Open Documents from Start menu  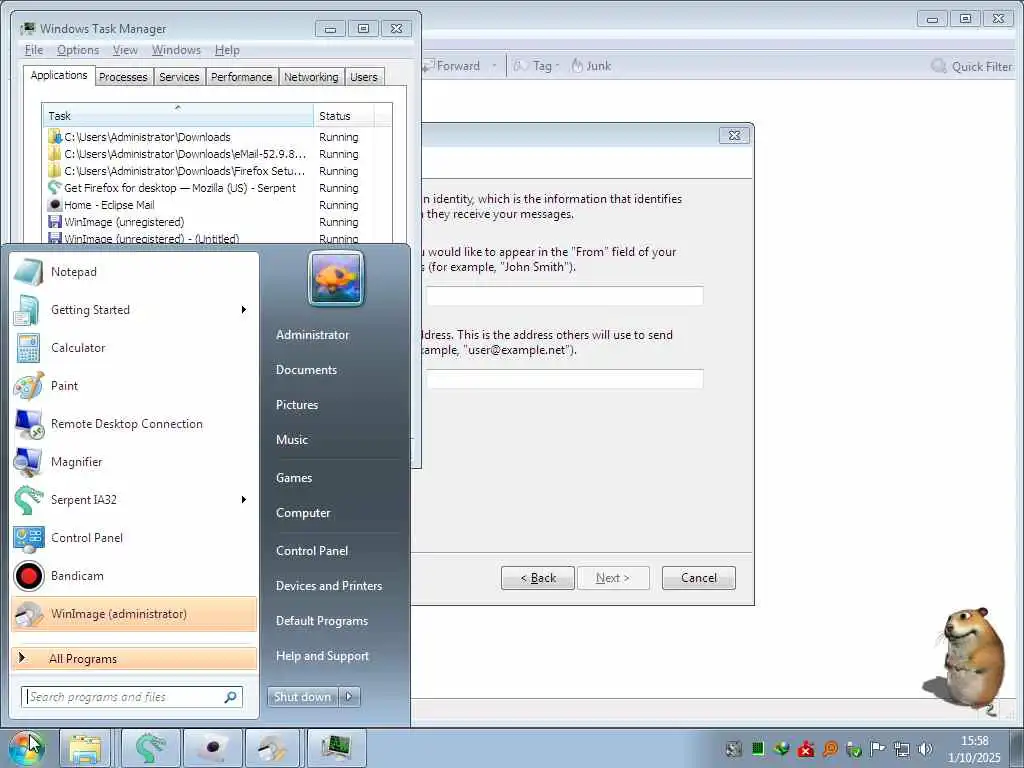point(306,370)
